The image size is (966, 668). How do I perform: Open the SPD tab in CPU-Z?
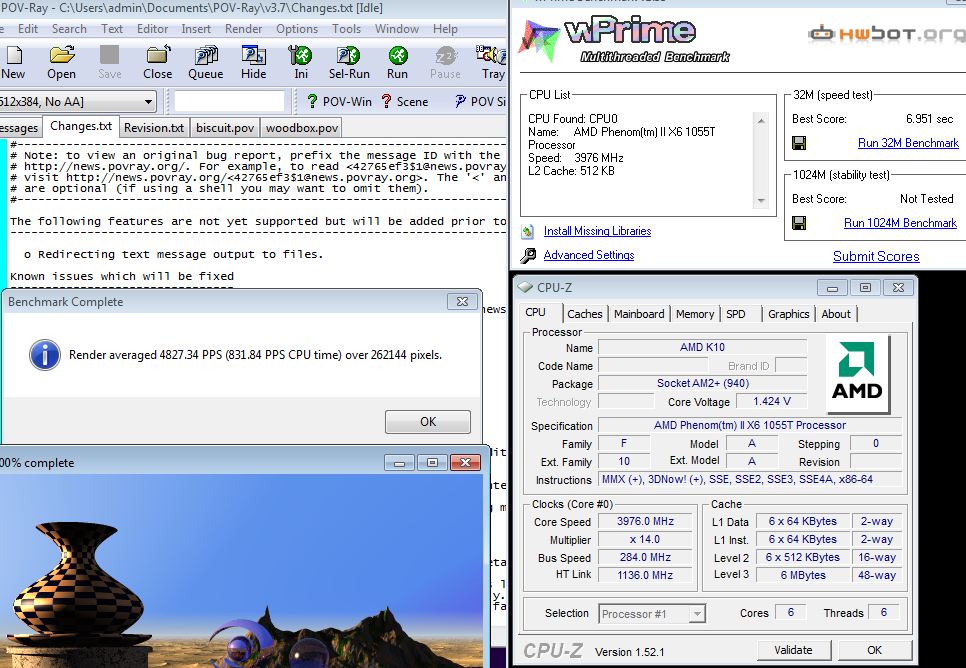(736, 314)
